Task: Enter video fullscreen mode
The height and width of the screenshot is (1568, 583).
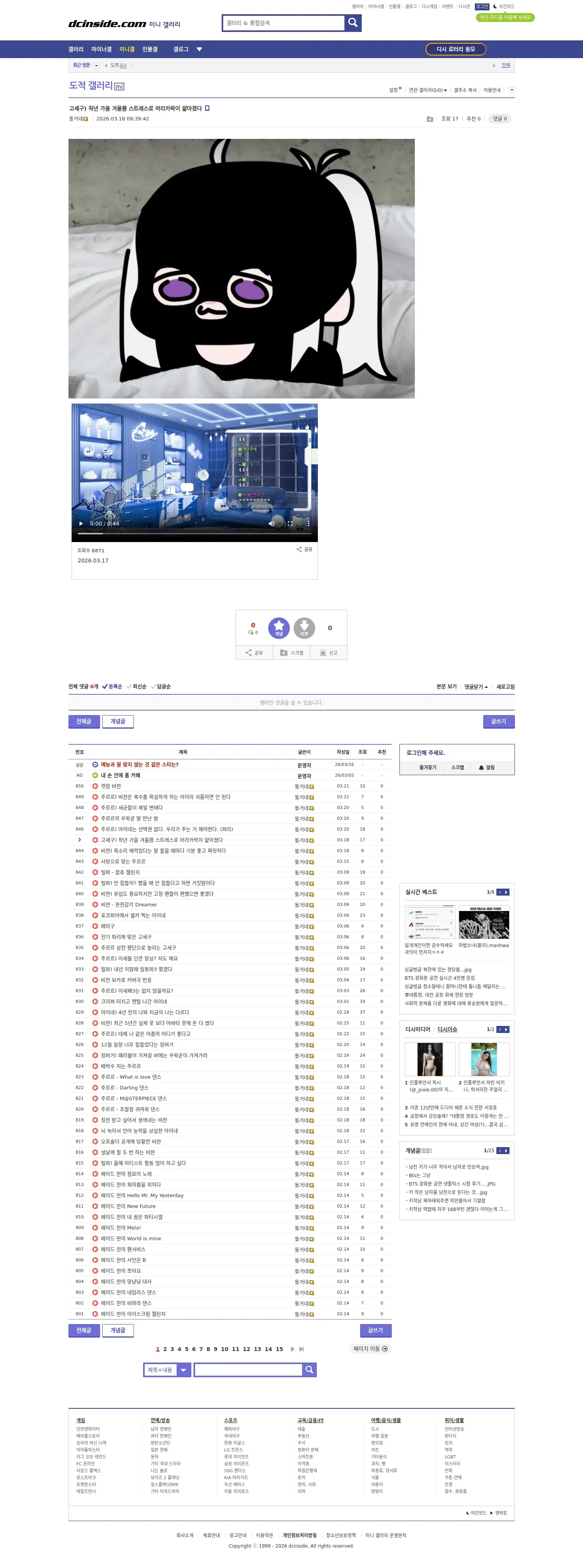Action: pos(290,524)
